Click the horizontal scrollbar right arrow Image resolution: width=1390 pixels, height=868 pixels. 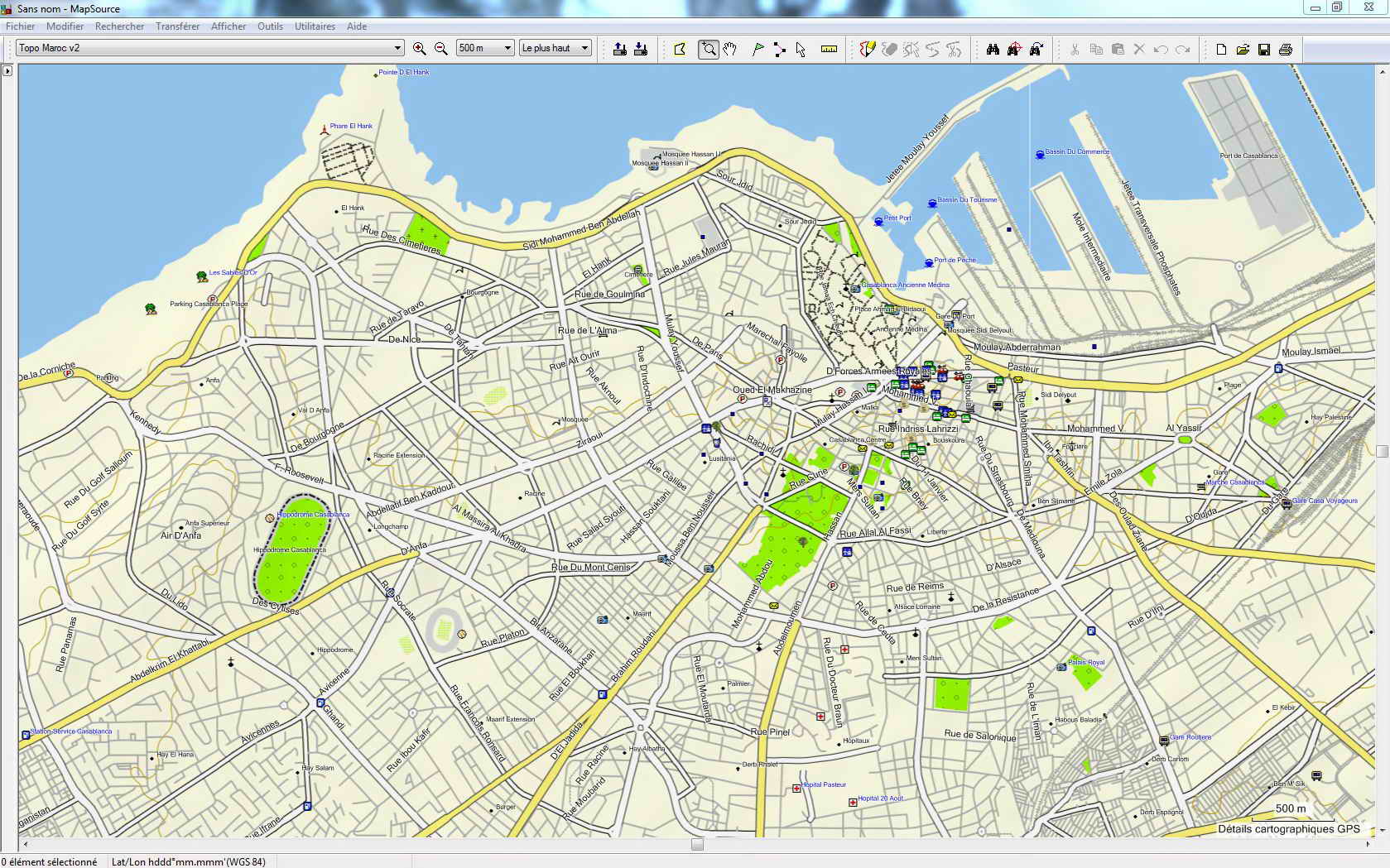[1368, 845]
